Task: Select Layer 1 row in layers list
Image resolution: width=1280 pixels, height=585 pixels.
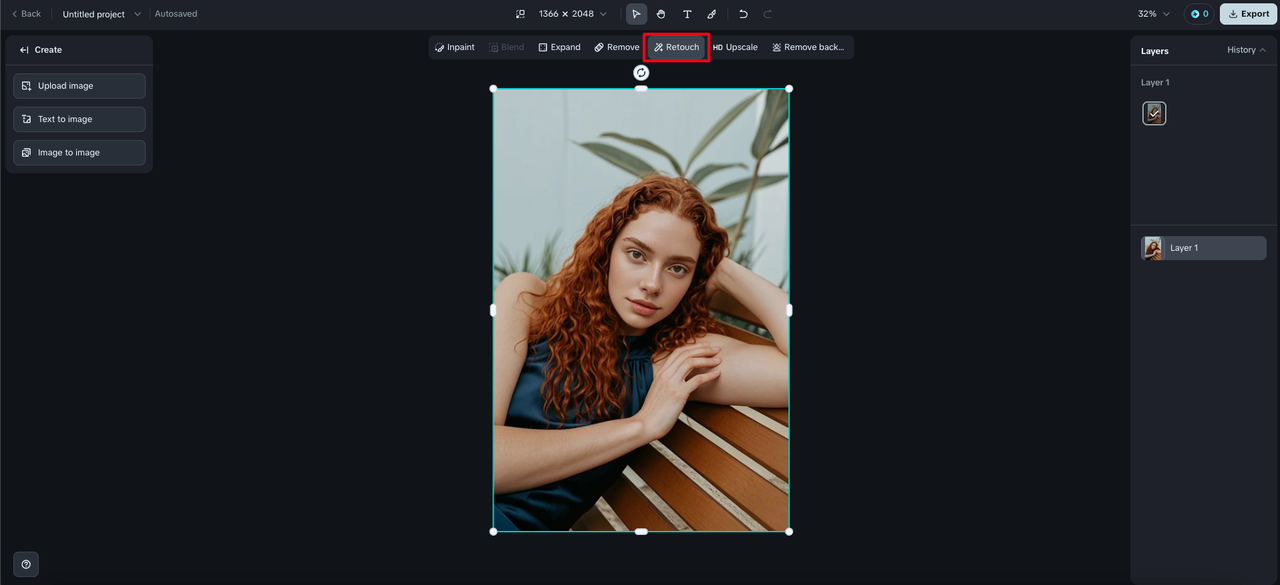Action: tap(1204, 248)
